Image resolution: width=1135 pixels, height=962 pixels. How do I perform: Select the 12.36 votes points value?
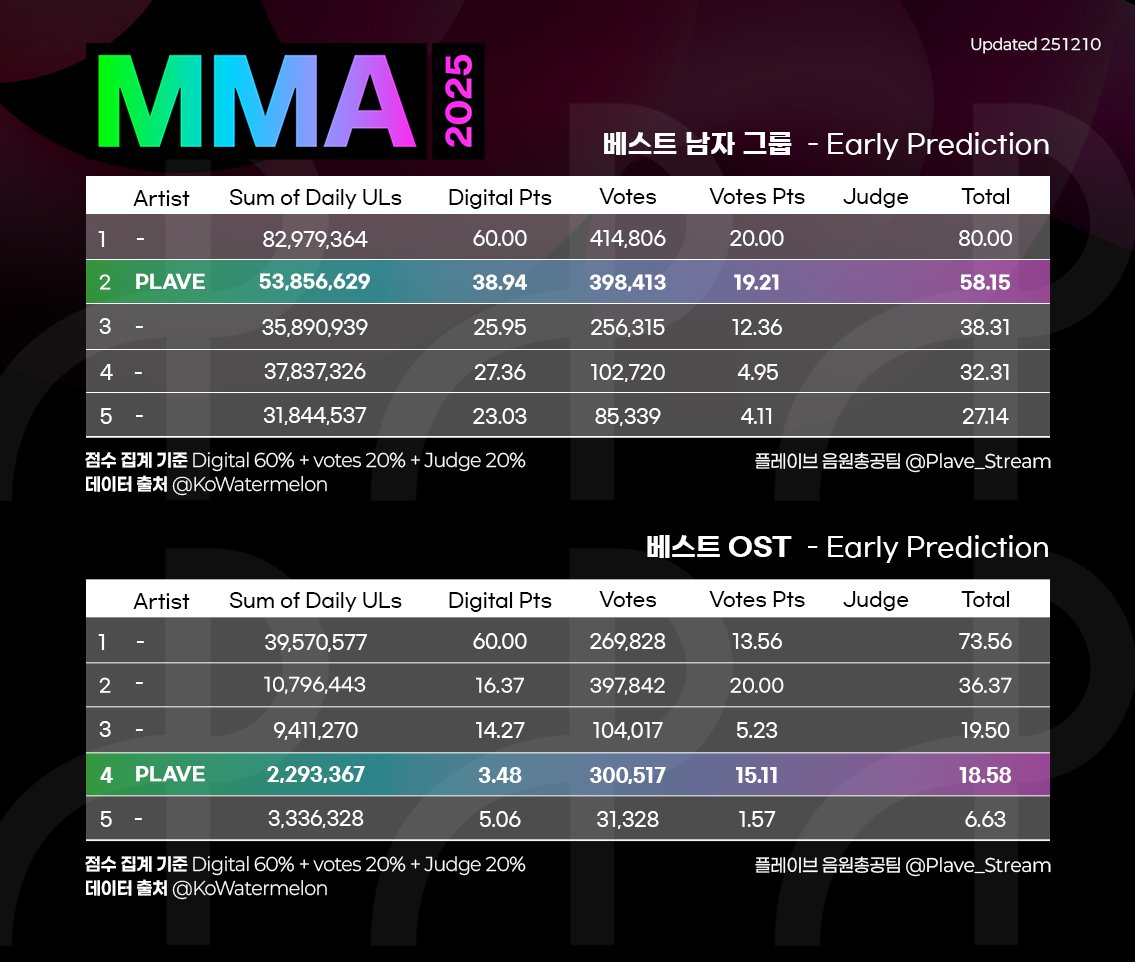756,327
